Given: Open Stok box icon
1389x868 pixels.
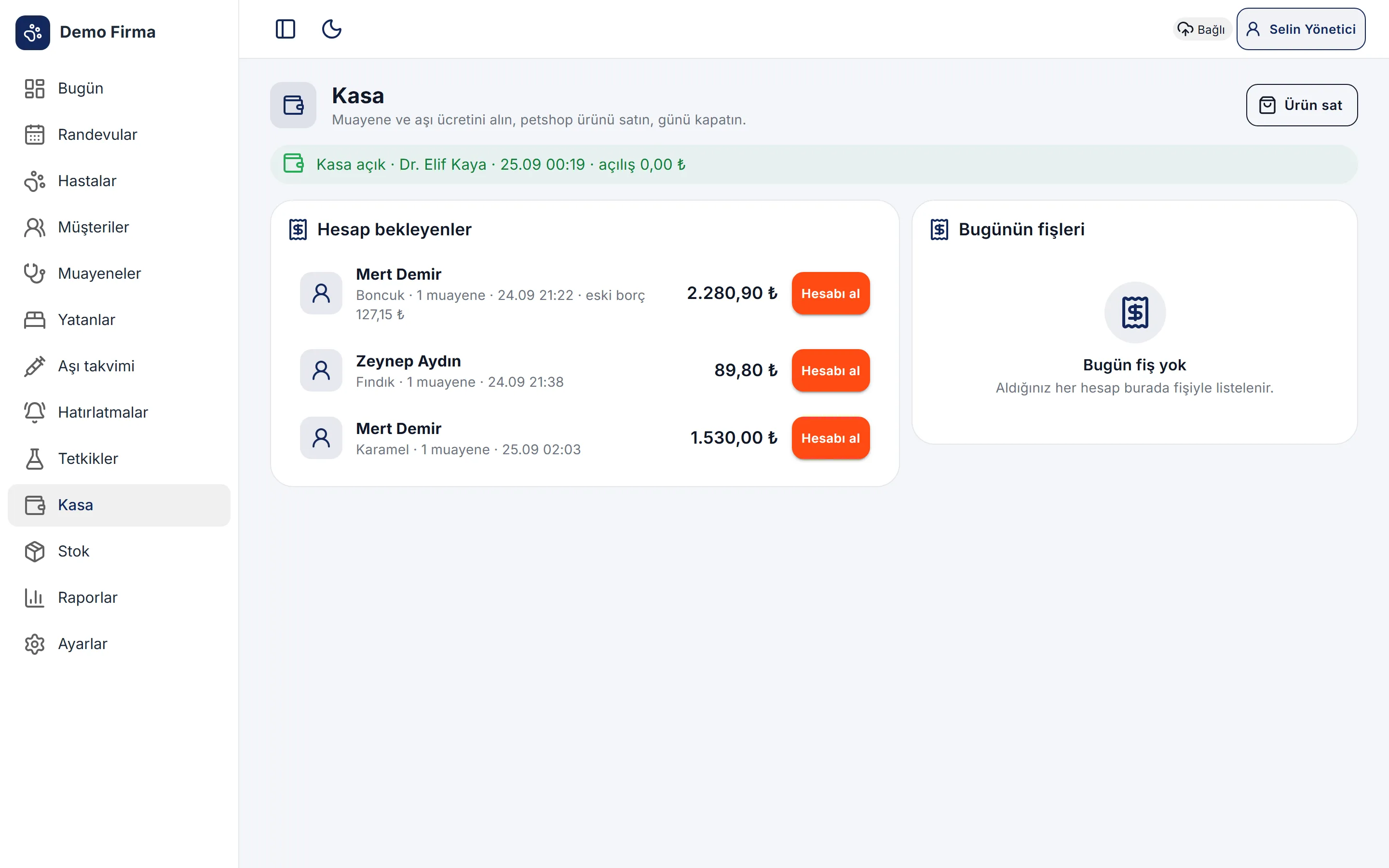Looking at the screenshot, I should coord(34,551).
